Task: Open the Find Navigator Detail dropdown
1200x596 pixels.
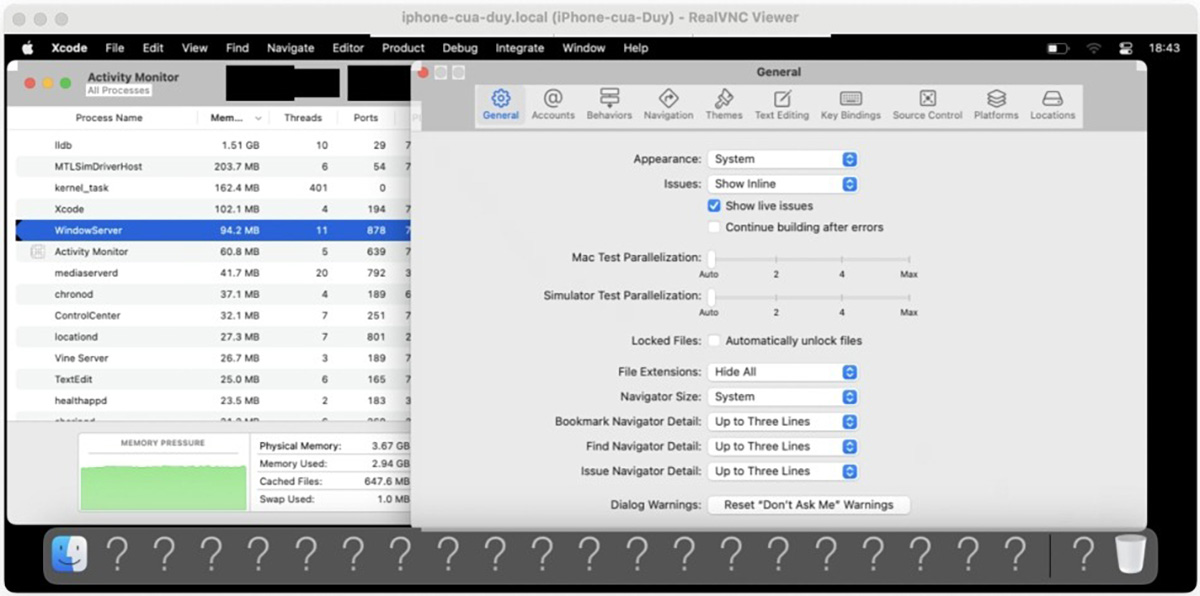Action: coord(783,446)
